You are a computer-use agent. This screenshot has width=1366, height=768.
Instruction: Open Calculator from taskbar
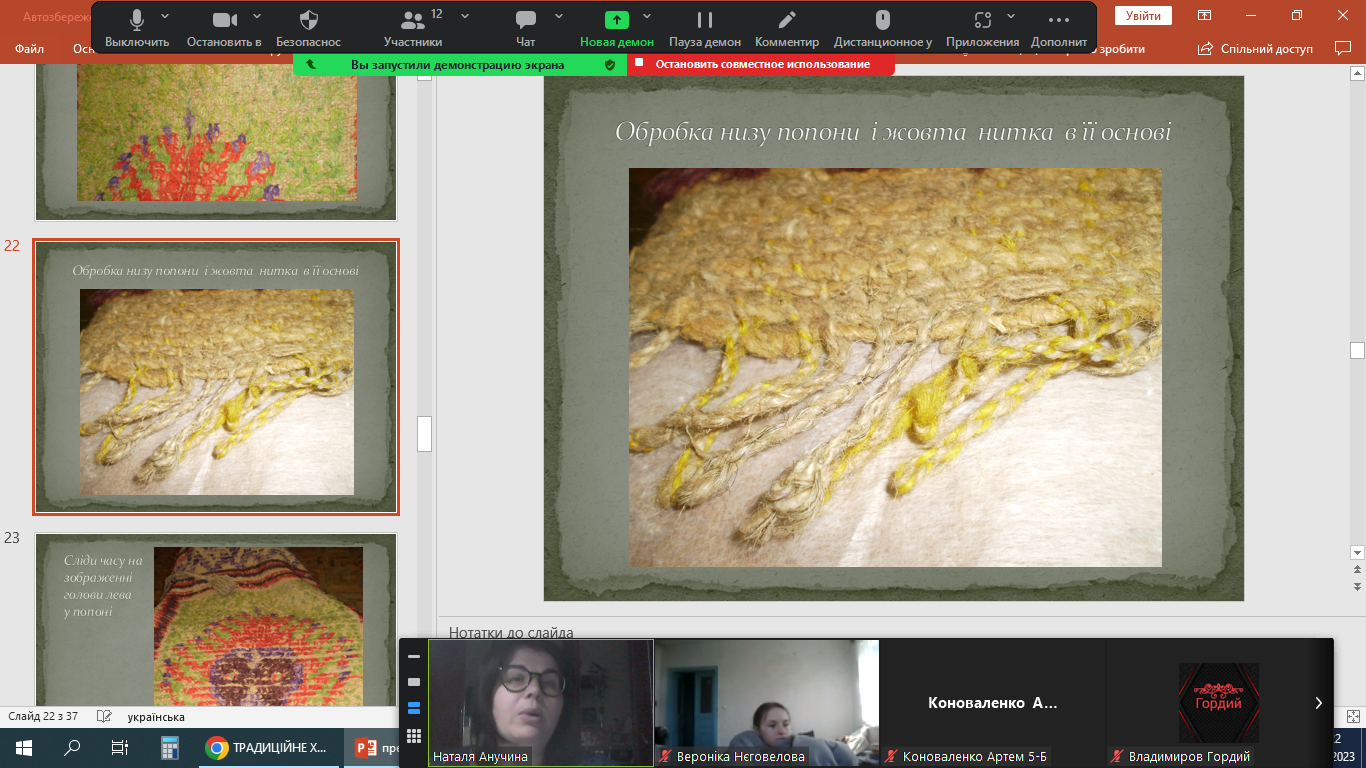[169, 748]
